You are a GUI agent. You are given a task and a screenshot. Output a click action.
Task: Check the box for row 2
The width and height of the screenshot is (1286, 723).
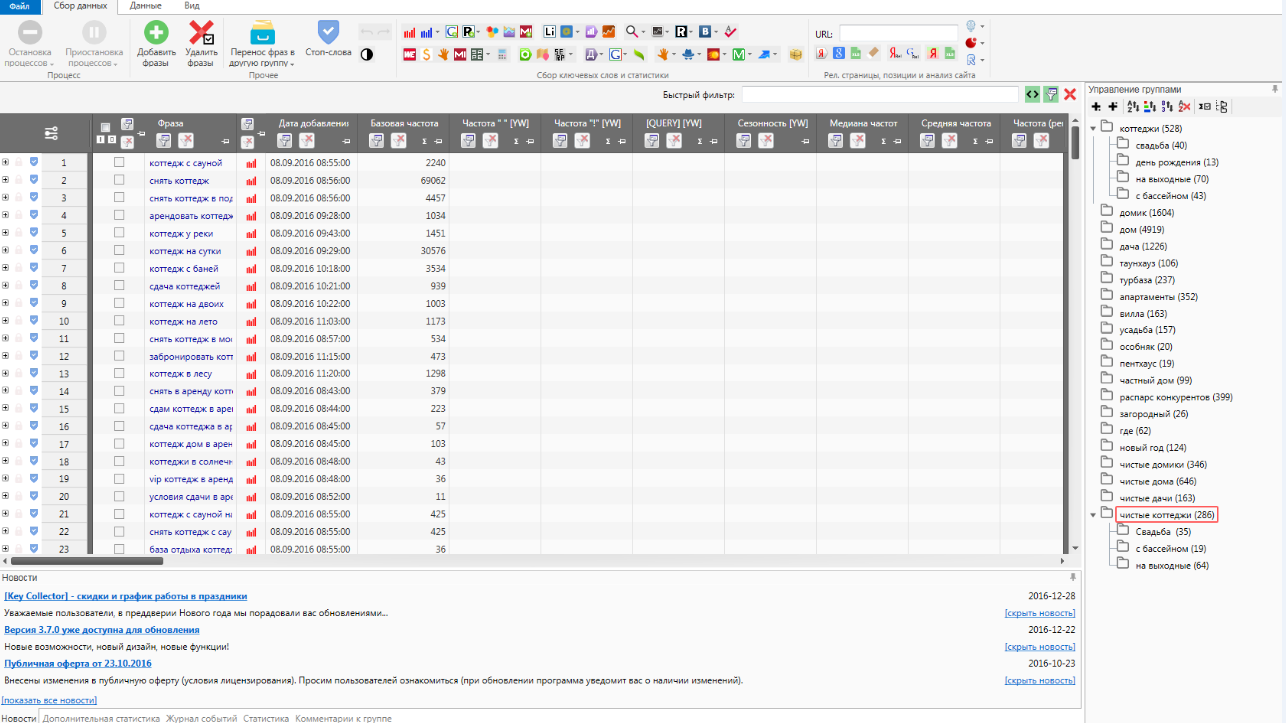119,180
